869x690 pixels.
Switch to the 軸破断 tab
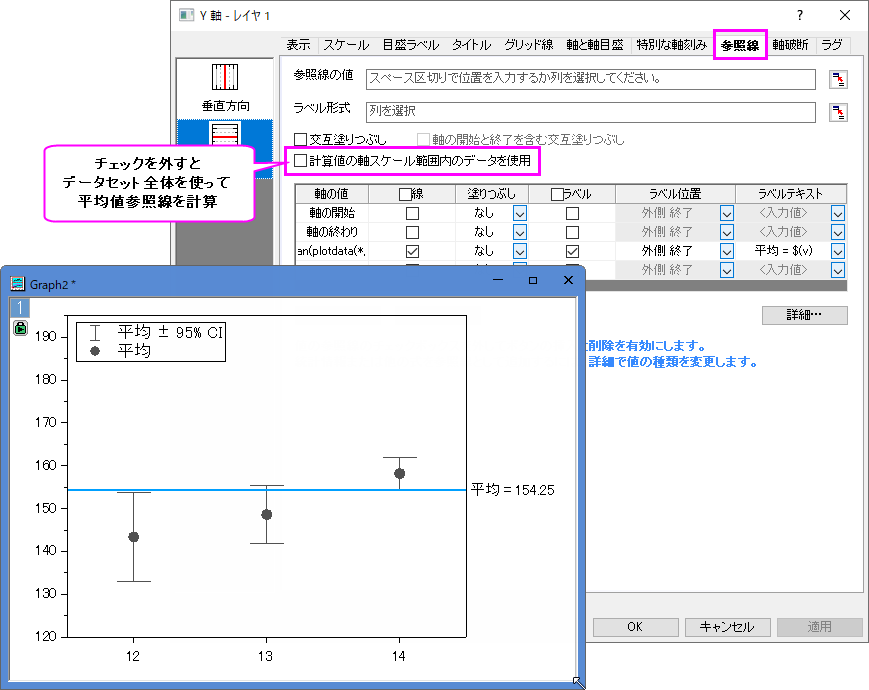pyautogui.click(x=790, y=45)
